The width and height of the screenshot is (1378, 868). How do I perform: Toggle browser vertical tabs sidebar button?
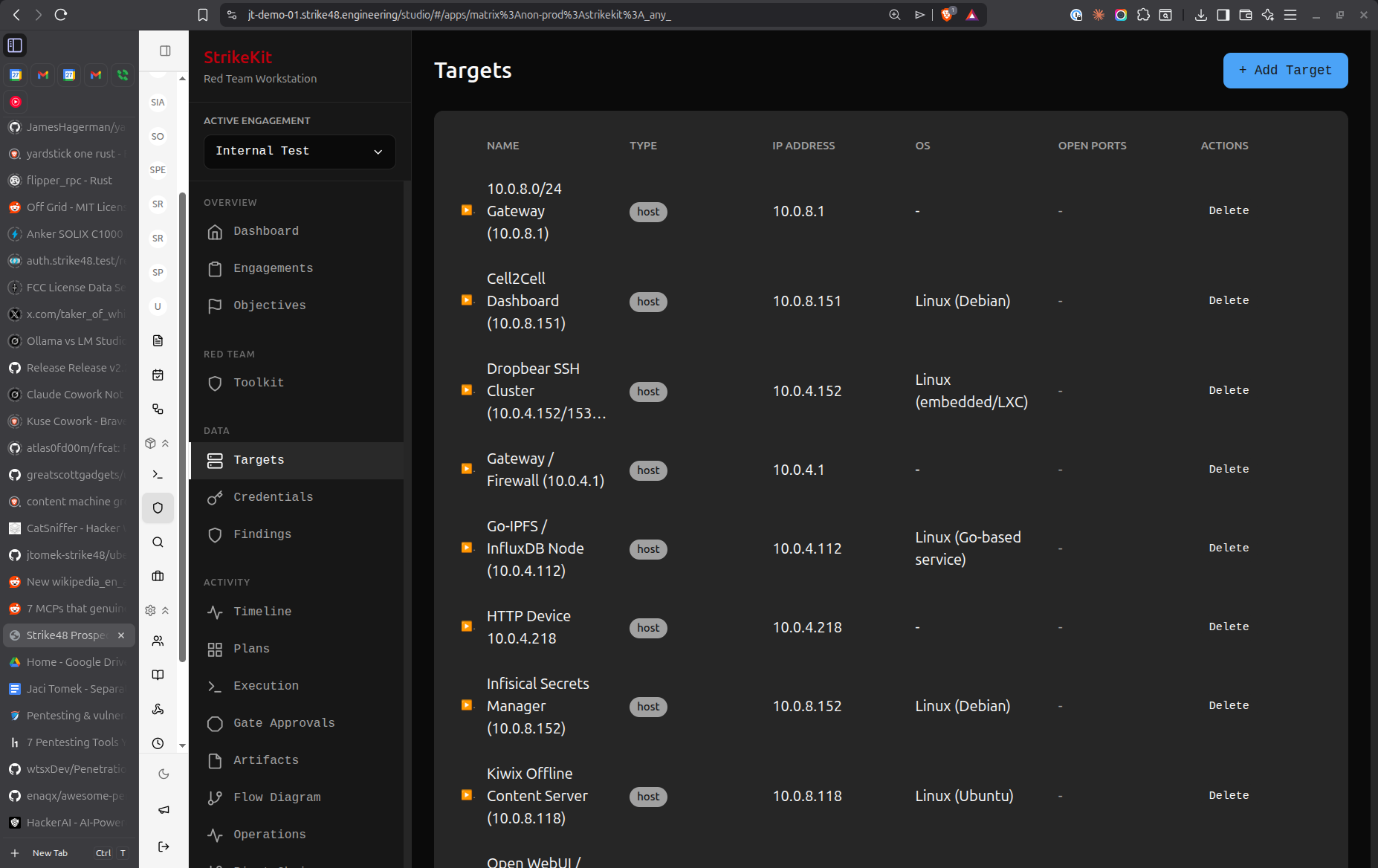point(15,45)
